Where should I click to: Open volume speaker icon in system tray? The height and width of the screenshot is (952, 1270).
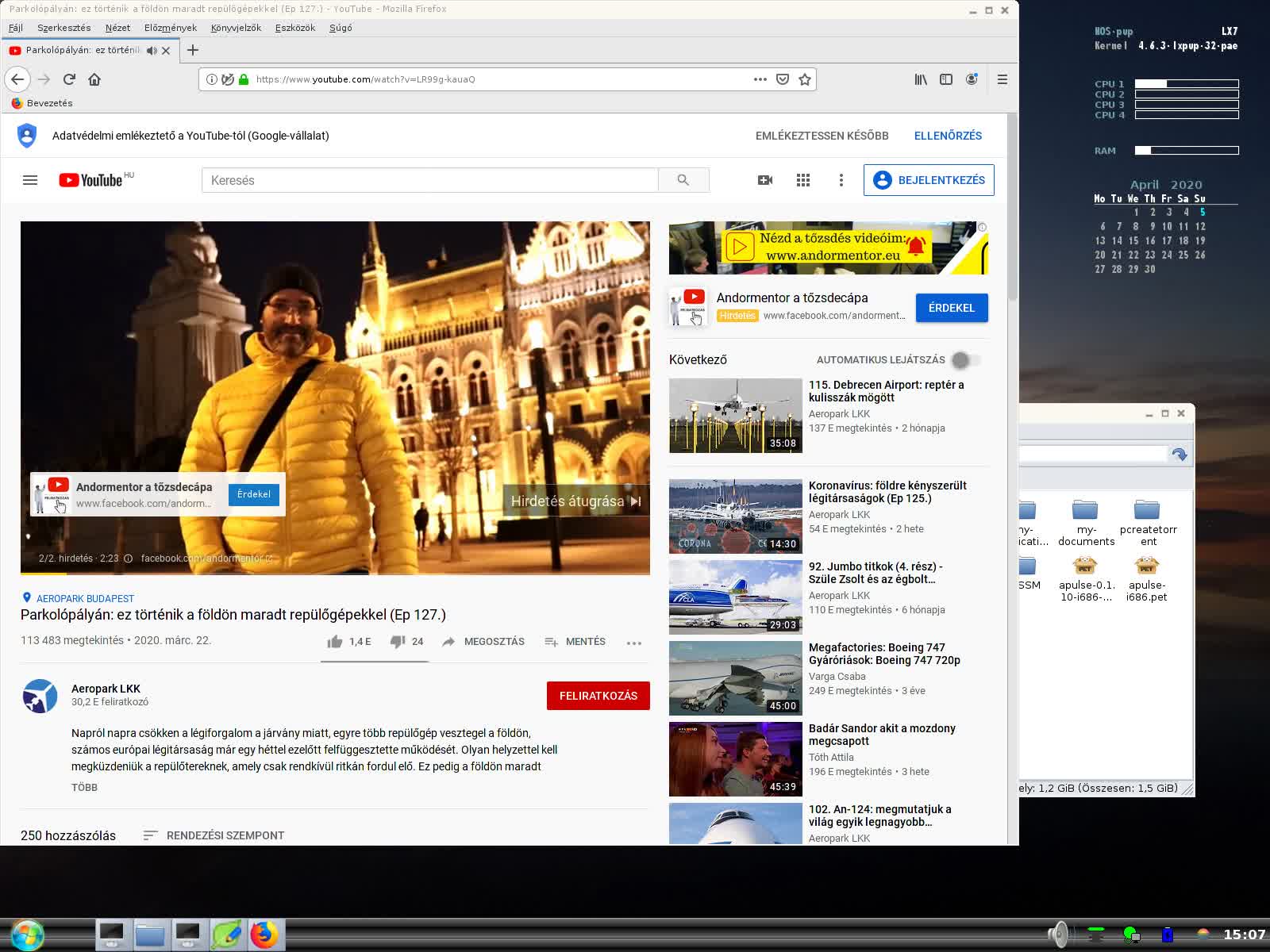click(x=1058, y=935)
